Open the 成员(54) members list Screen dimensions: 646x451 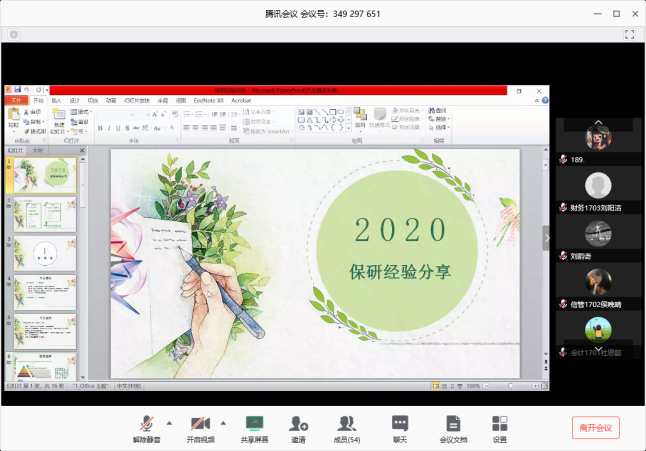tap(347, 424)
